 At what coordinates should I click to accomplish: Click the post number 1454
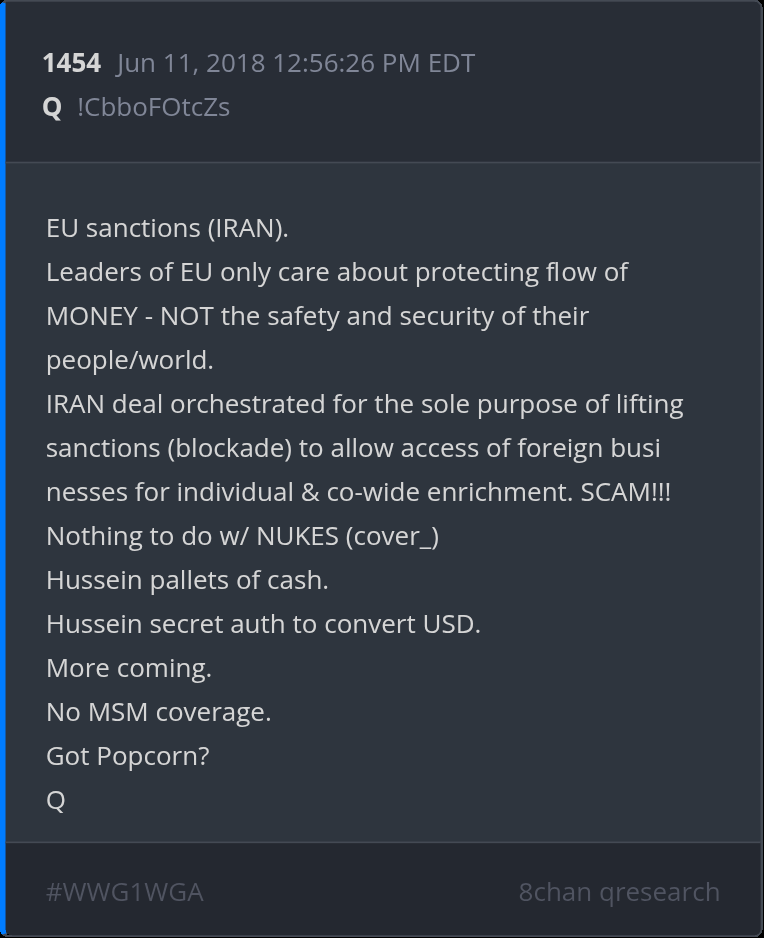point(71,64)
